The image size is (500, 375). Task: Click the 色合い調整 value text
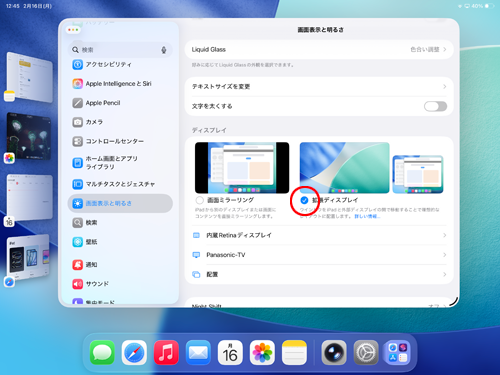point(425,49)
